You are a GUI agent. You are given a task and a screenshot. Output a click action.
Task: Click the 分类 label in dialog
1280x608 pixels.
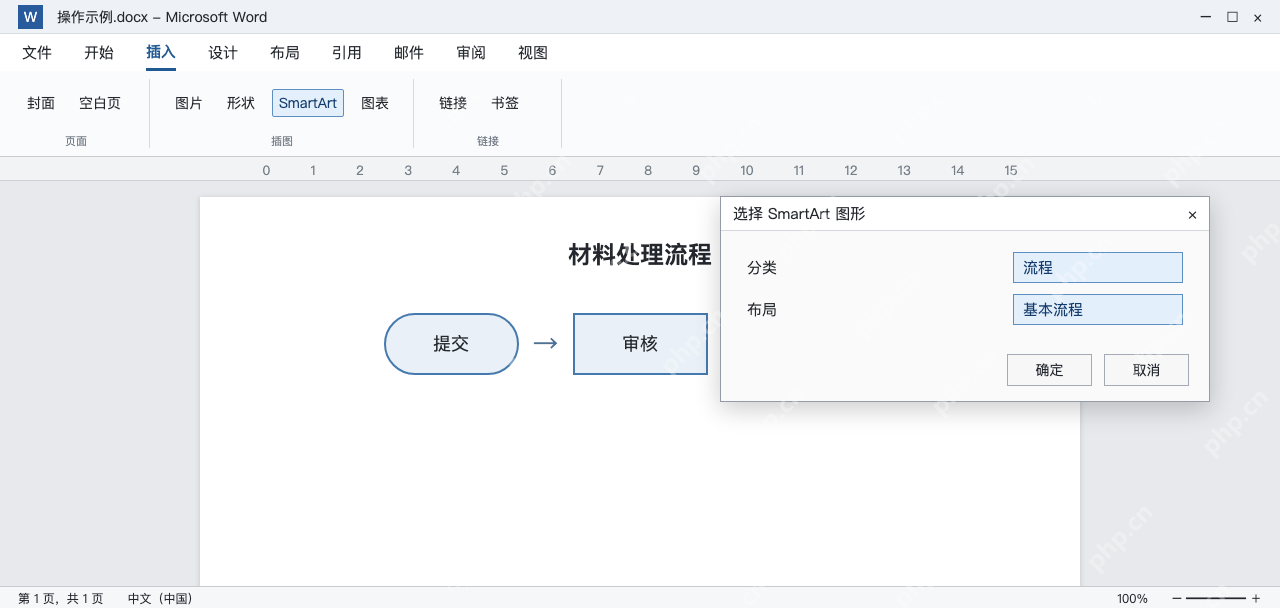click(762, 268)
